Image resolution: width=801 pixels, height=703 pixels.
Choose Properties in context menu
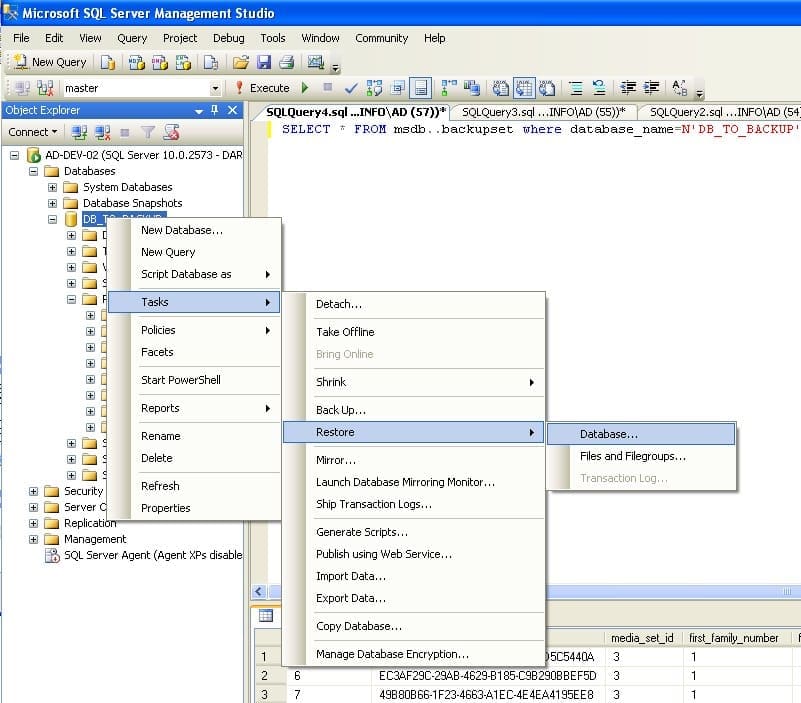coord(195,508)
